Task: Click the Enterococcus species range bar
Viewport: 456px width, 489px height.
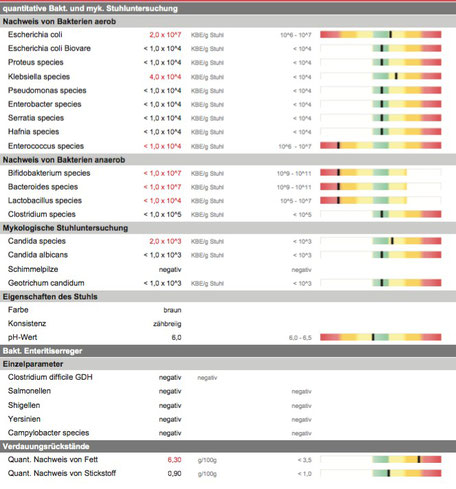Action: pos(381,145)
